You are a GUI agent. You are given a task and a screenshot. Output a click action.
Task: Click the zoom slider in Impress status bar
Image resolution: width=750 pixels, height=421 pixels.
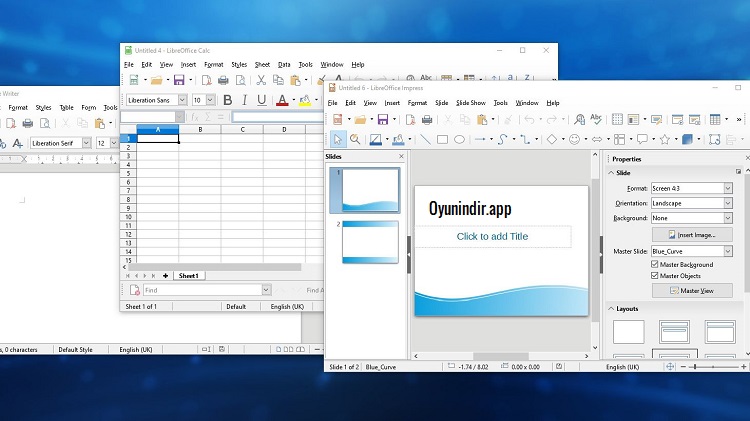tap(713, 367)
